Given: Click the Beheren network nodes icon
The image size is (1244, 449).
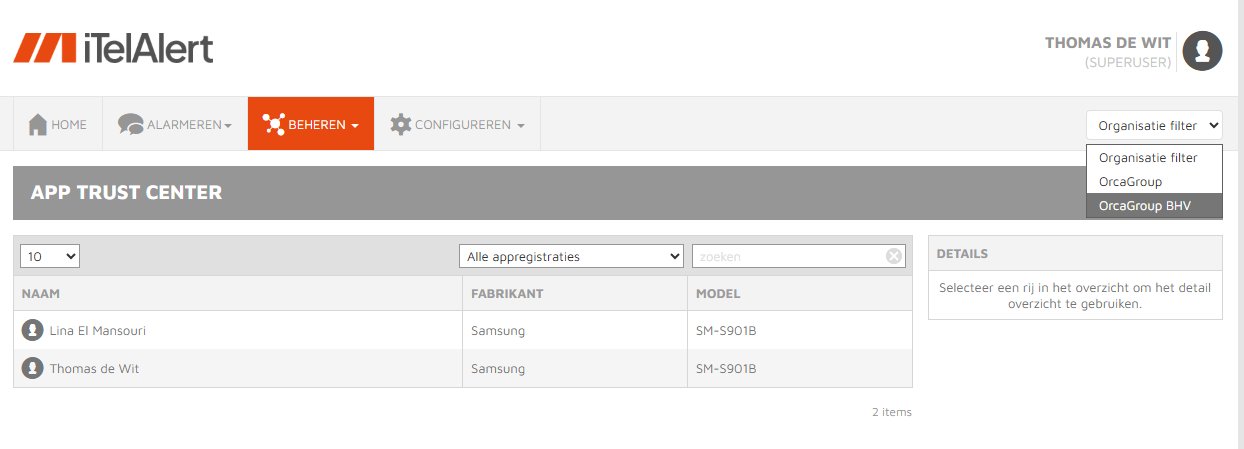Looking at the screenshot, I should click(x=273, y=125).
